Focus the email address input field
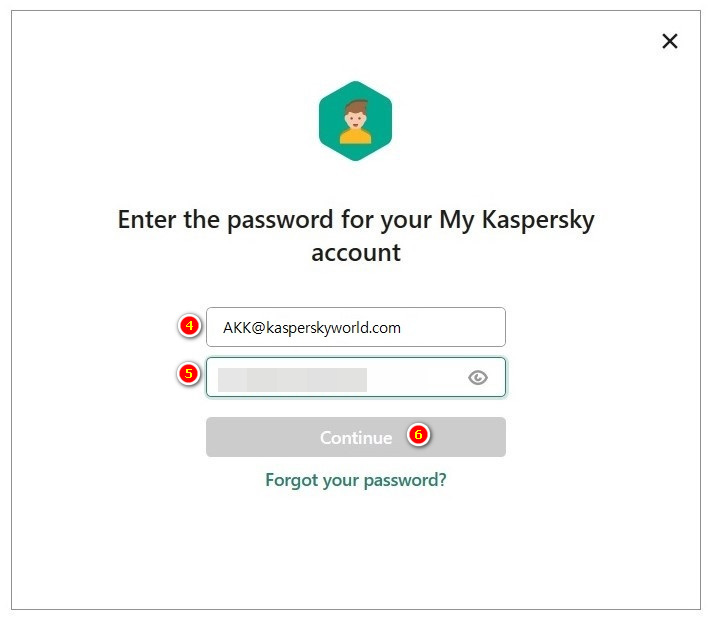Screen dimensions: 719x628 355,327
